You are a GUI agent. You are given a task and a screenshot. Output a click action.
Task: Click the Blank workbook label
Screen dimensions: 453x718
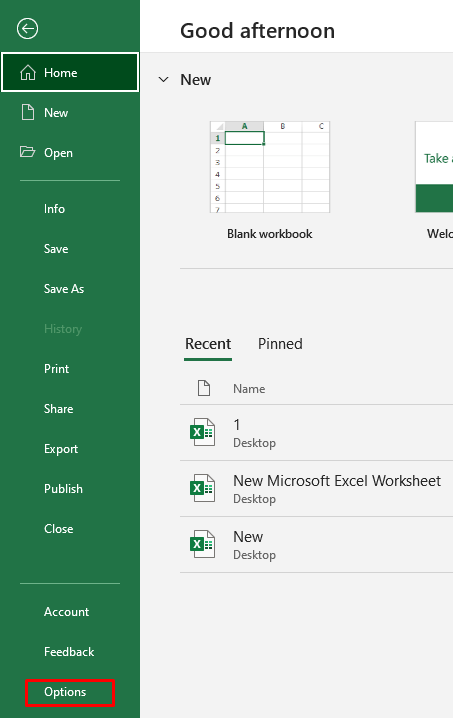click(x=270, y=234)
